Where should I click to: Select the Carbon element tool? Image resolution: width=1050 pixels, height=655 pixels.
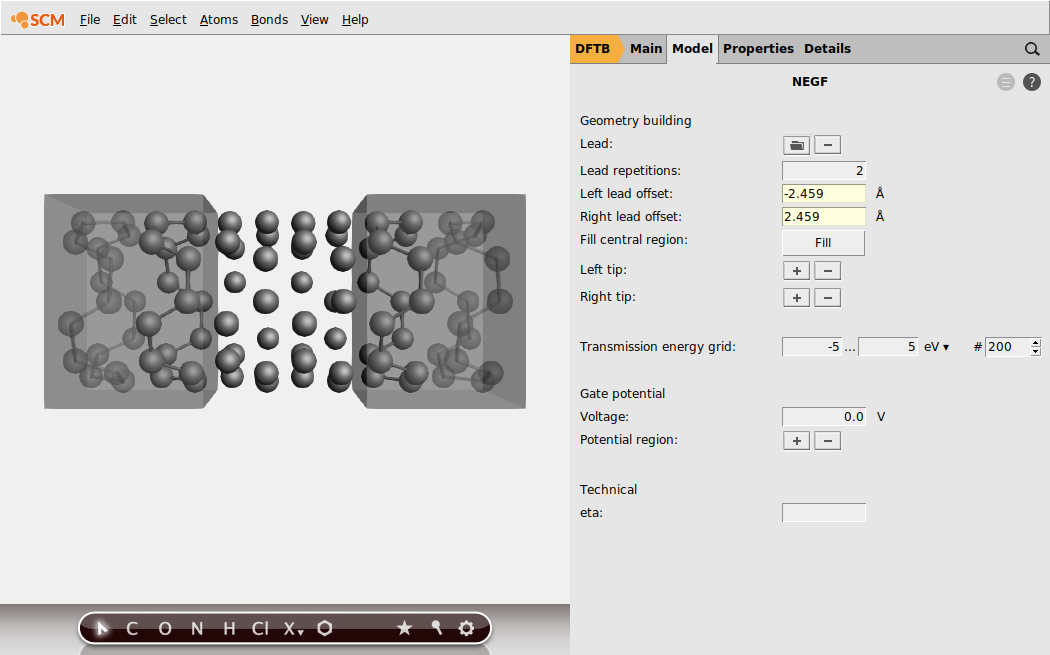(131, 628)
